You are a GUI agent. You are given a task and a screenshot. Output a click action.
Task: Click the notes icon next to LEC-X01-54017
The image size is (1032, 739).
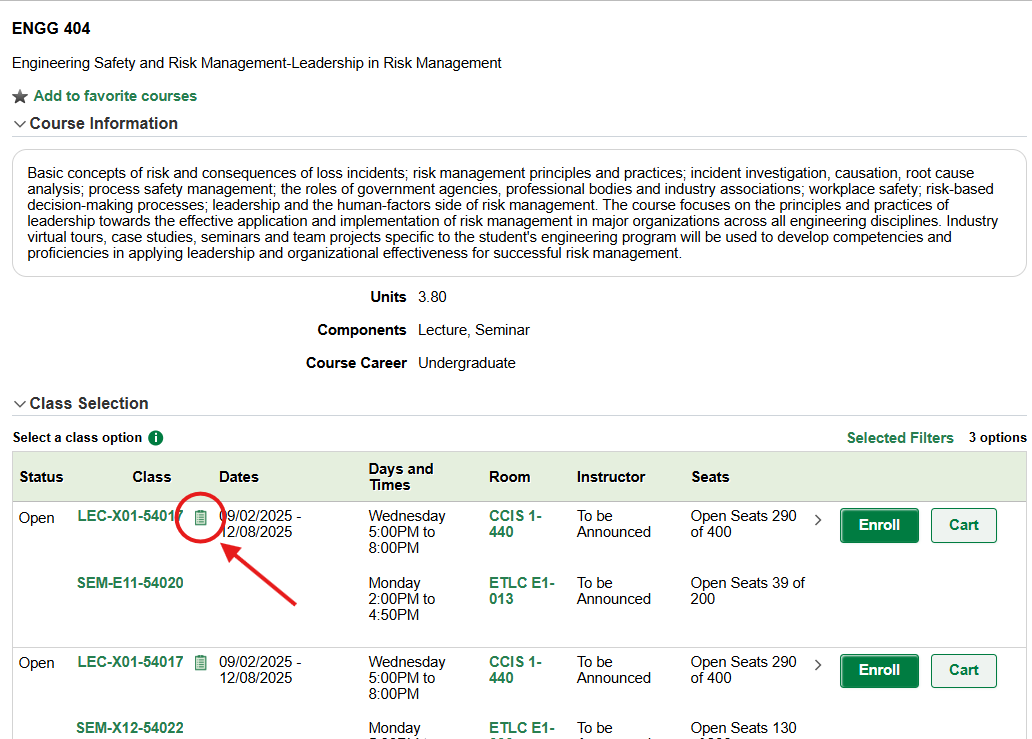point(201,662)
